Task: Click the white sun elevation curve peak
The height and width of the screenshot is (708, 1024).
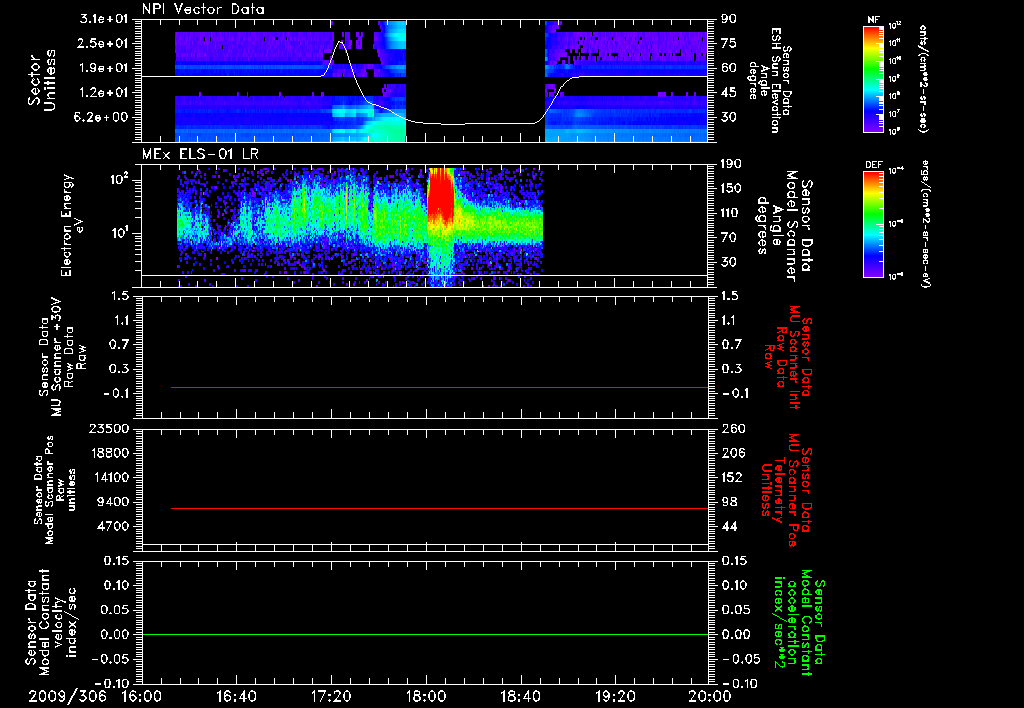Action: (x=340, y=42)
